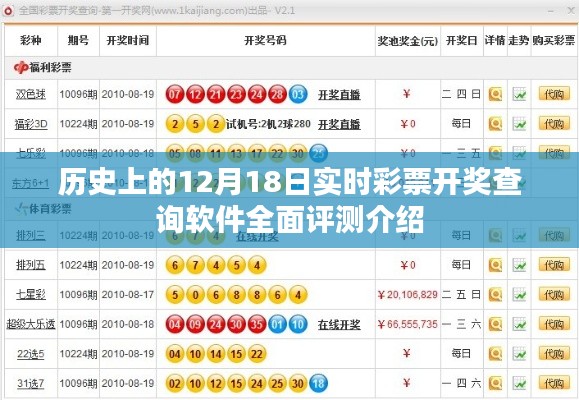The image size is (579, 400).
Task: Select prize amount ¥20,106,829
Action: point(407,294)
